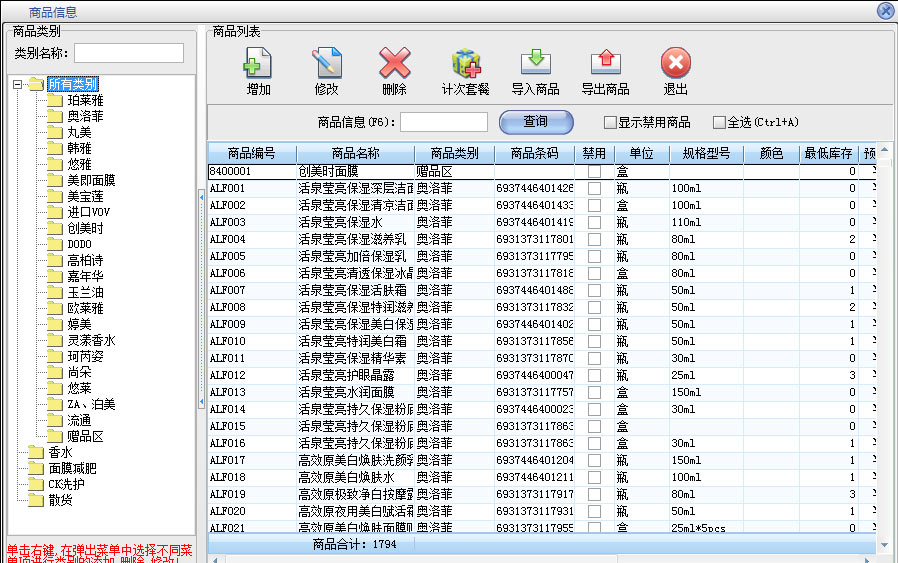Screen dimensions: 898x563
Task: Click the 修改 (Edit) product icon
Action: 326,64
